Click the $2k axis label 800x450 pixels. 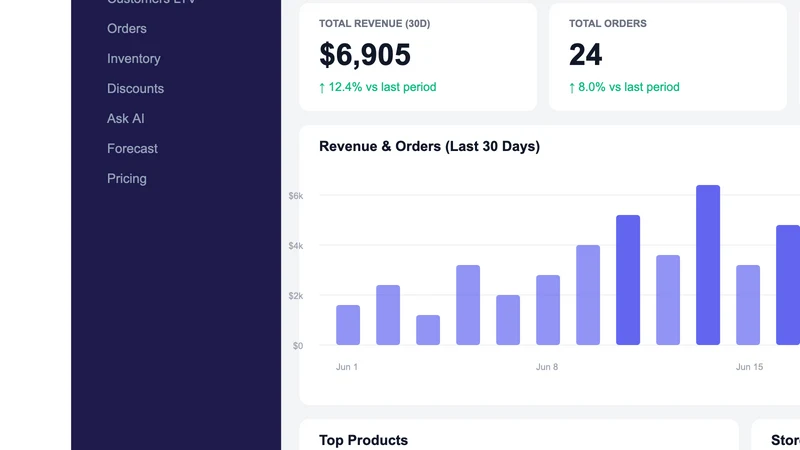[295, 296]
